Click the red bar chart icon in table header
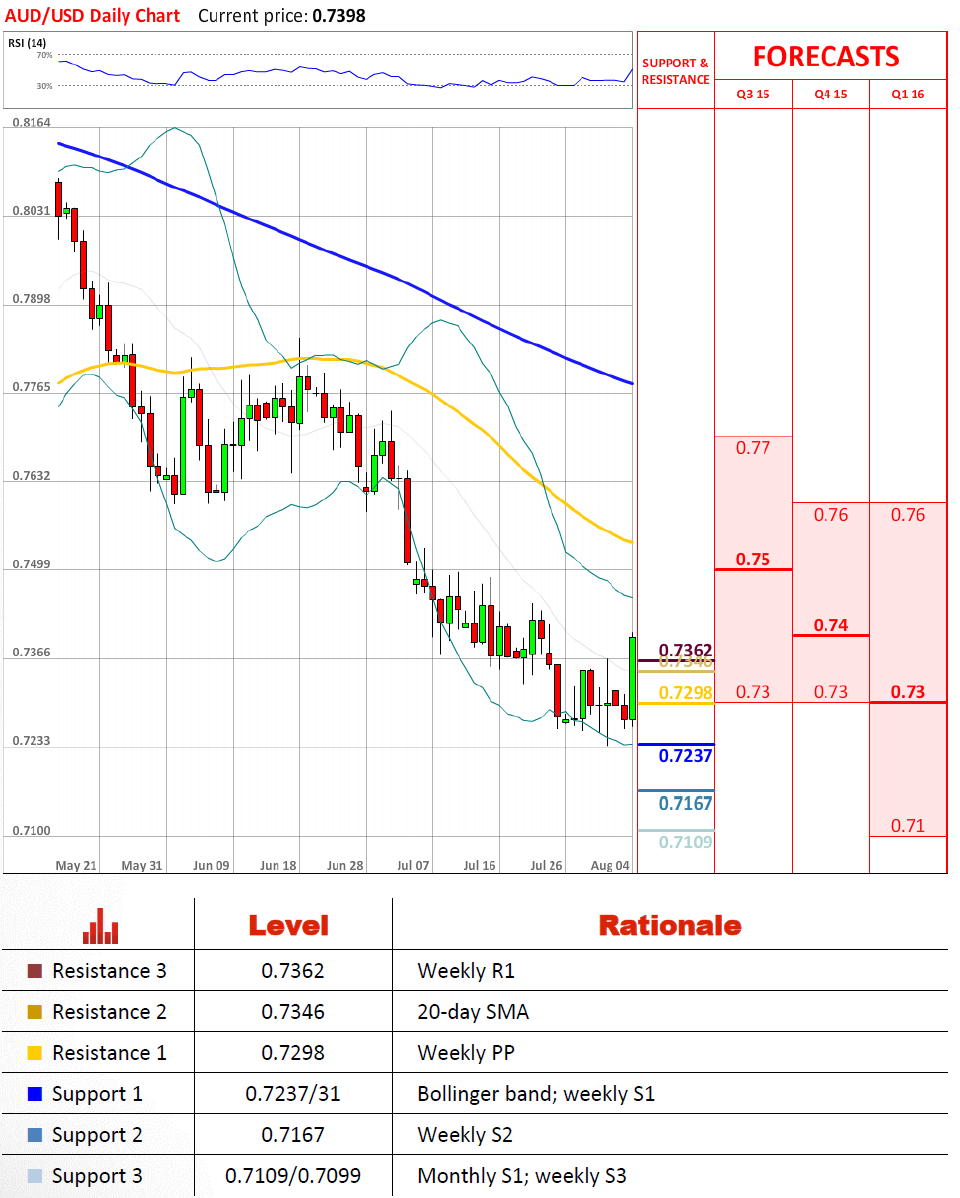Viewport: 960px width, 1198px height. pos(100,926)
